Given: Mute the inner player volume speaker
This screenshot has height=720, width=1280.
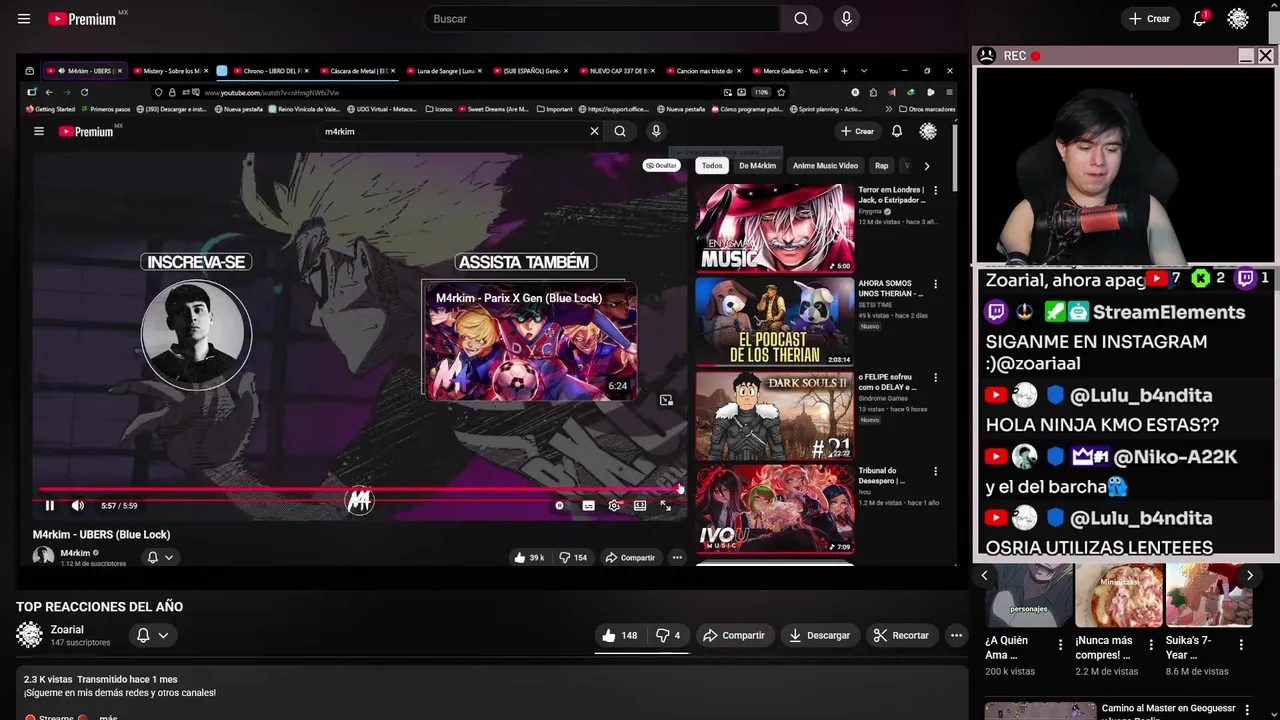Looking at the screenshot, I should pos(78,506).
